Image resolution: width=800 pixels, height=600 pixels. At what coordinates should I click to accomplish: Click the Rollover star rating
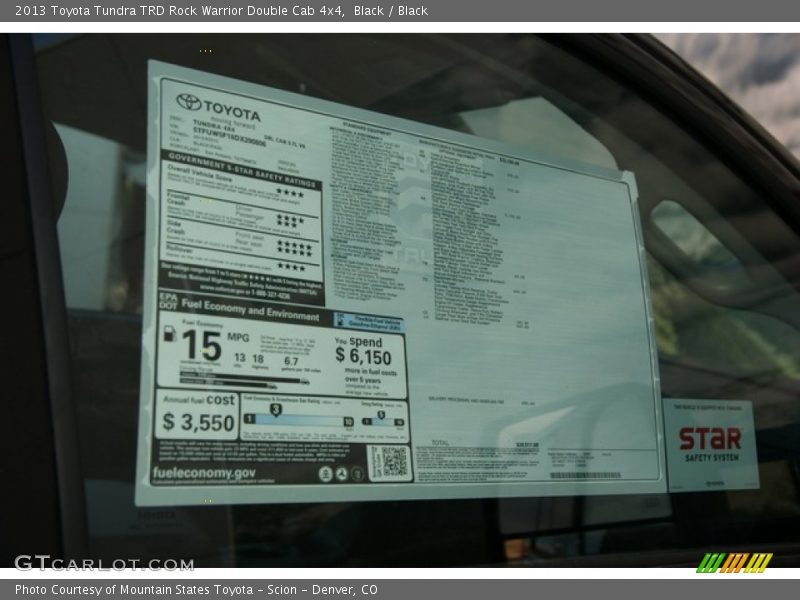tap(292, 267)
